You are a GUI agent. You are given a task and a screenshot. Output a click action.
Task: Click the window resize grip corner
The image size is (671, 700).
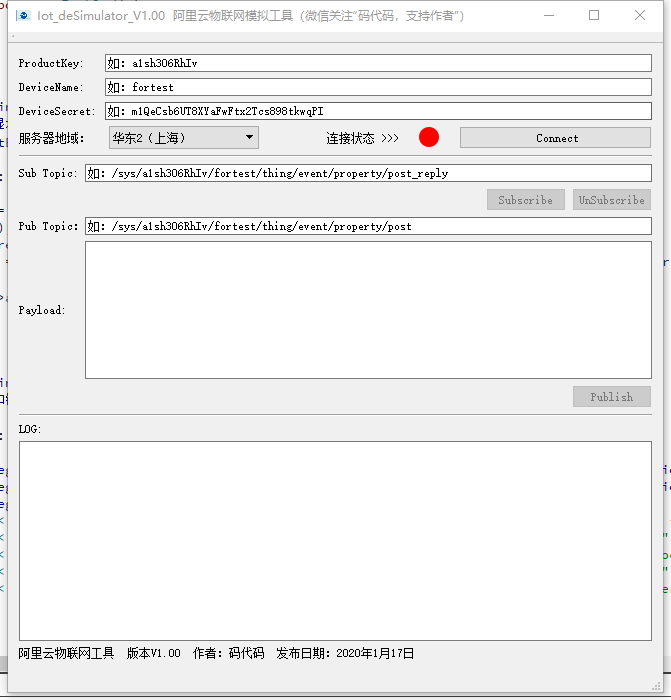tap(656, 687)
